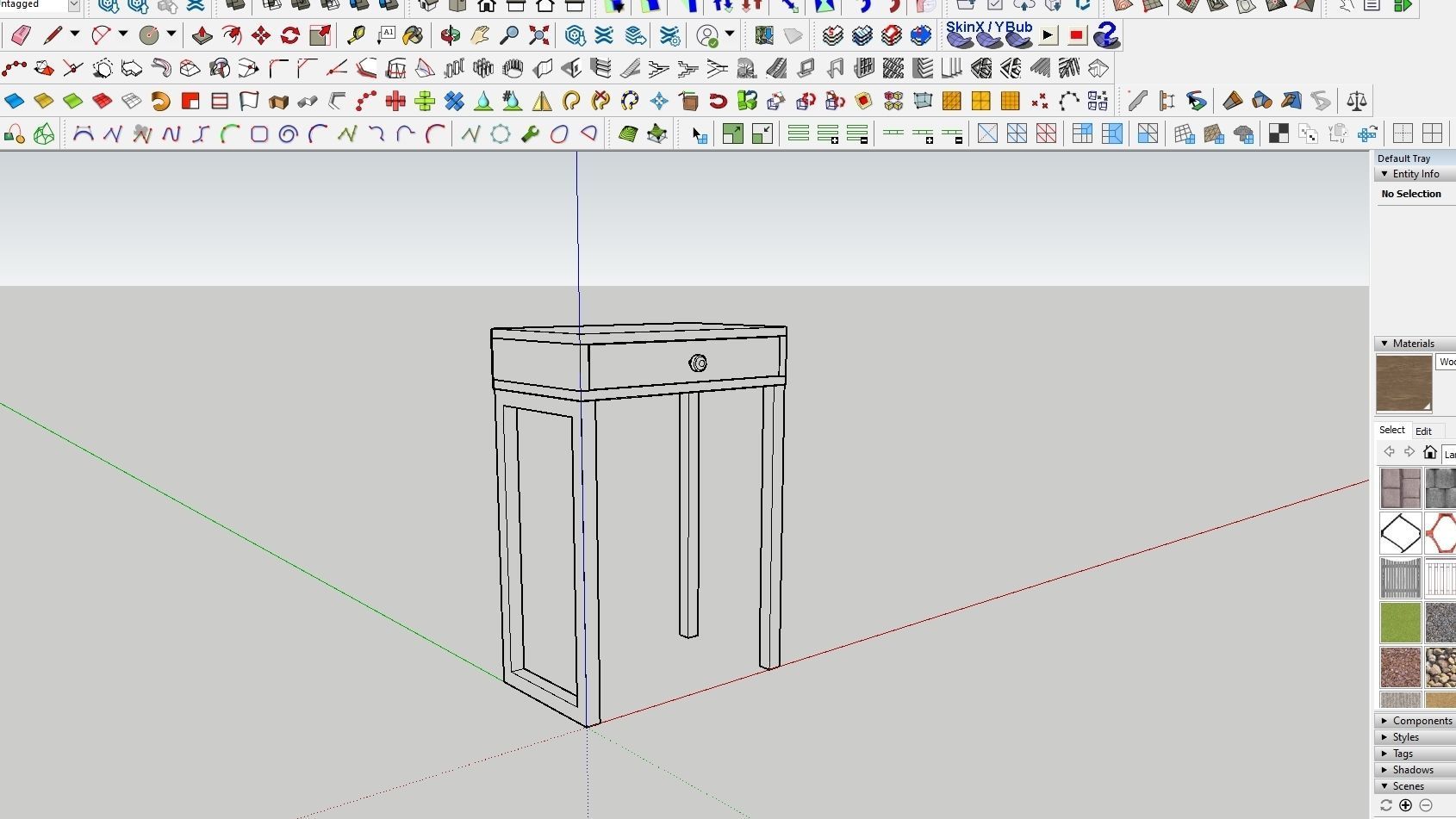Open the Untagged tag dropdown
1456x819 pixels.
(74, 5)
